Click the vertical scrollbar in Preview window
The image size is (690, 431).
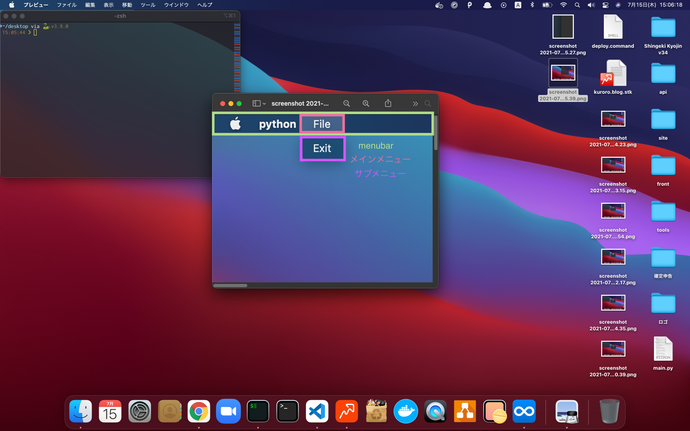pyautogui.click(x=436, y=133)
